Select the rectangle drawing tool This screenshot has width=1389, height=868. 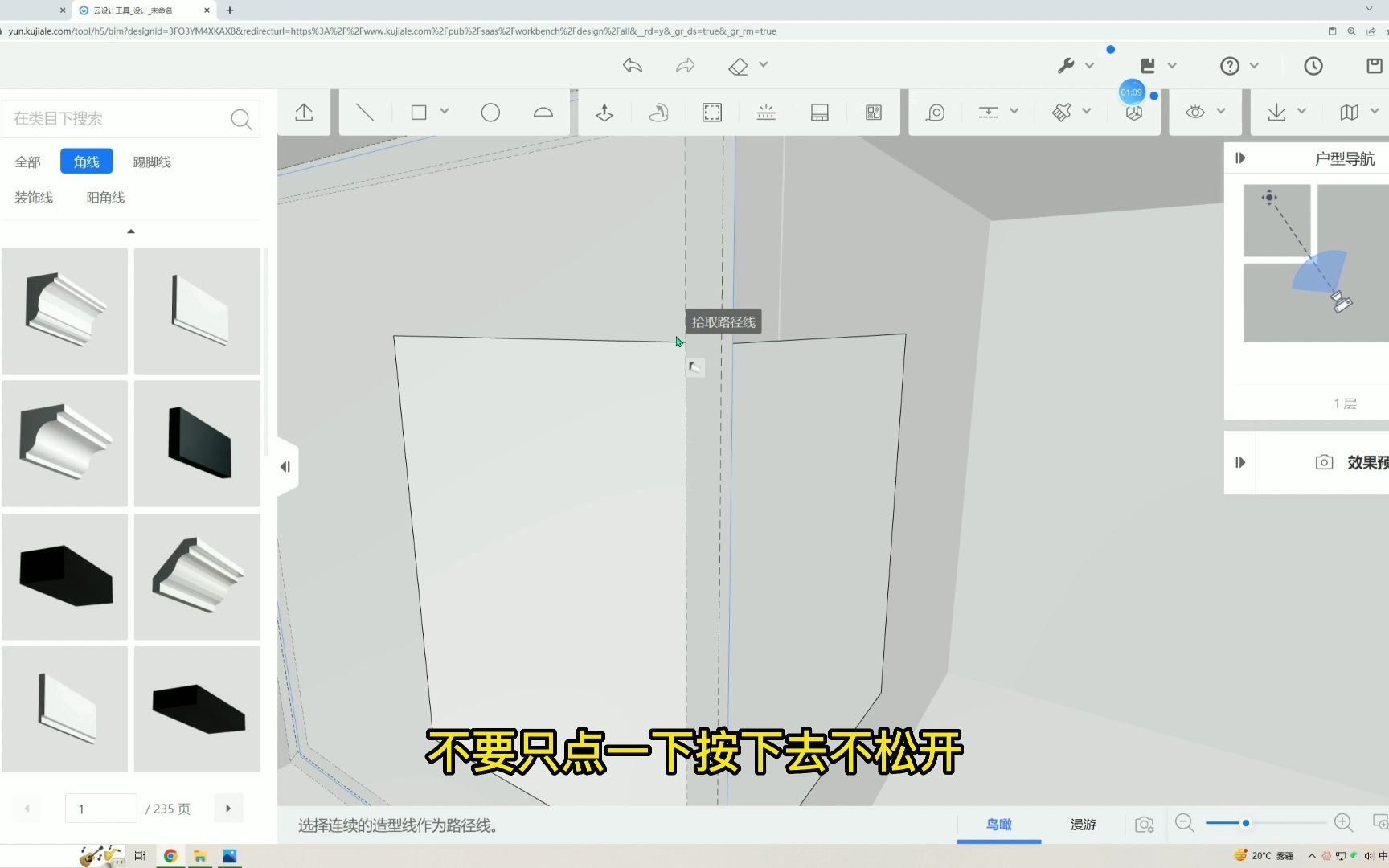coord(419,113)
